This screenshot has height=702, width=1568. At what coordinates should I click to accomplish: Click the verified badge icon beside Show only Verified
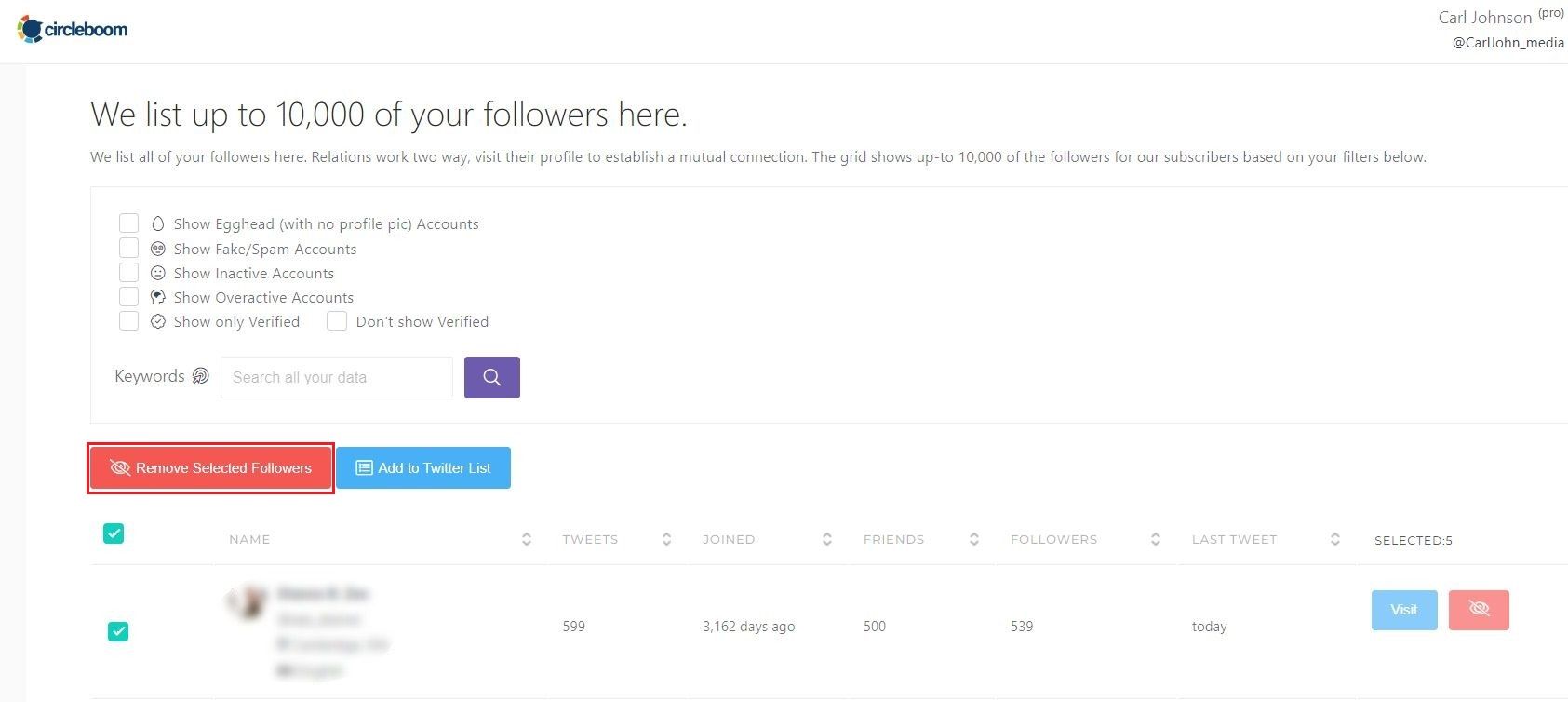point(157,320)
